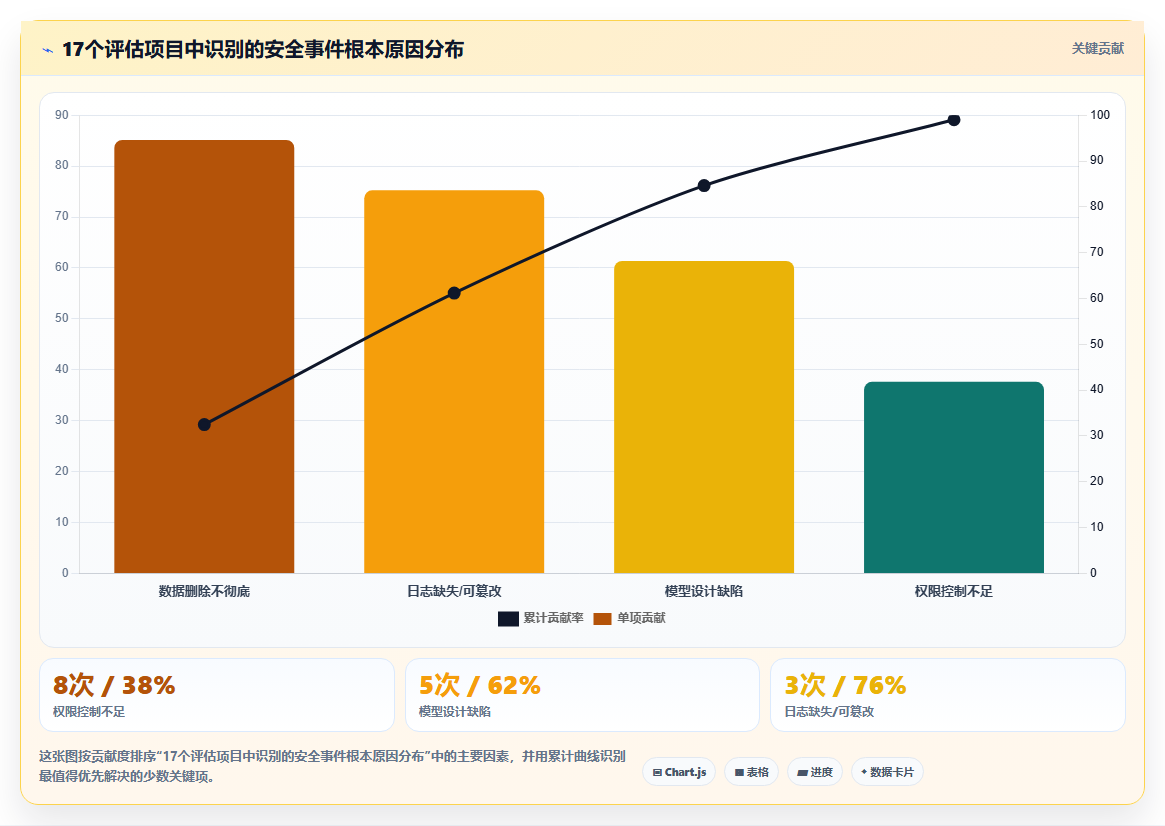The height and width of the screenshot is (826, 1165).
Task: Click the 关键贡献 label in header
Action: (1097, 48)
